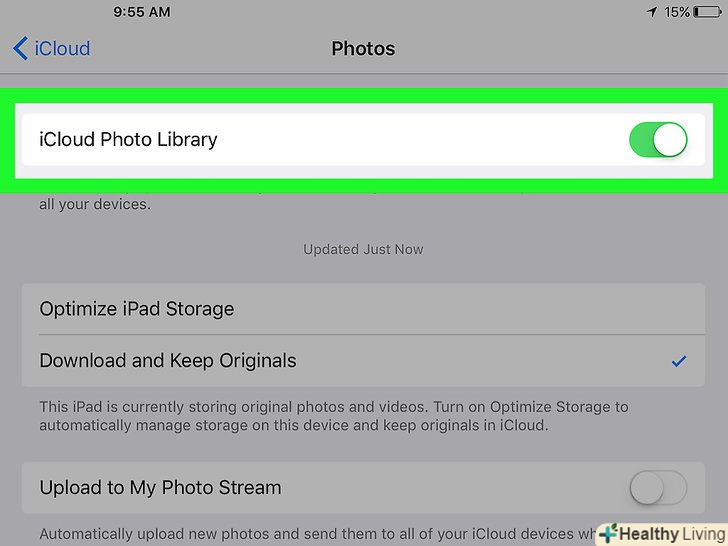Select Optimize iPad Storage option
Screen dimensions: 728x546
click(x=137, y=309)
